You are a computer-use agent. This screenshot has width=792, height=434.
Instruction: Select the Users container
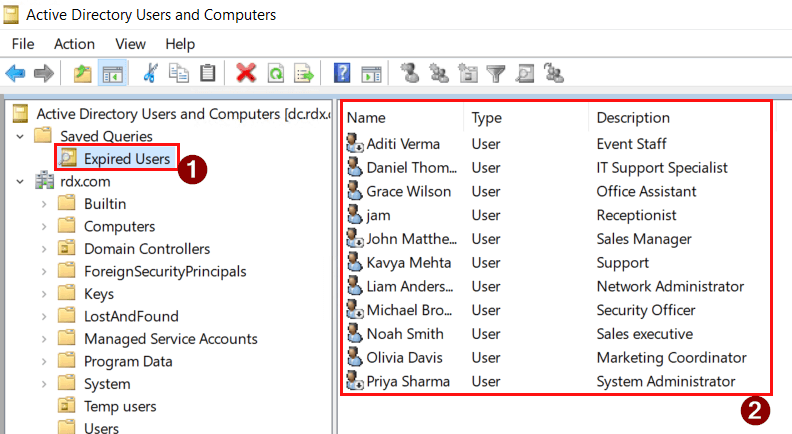101,428
